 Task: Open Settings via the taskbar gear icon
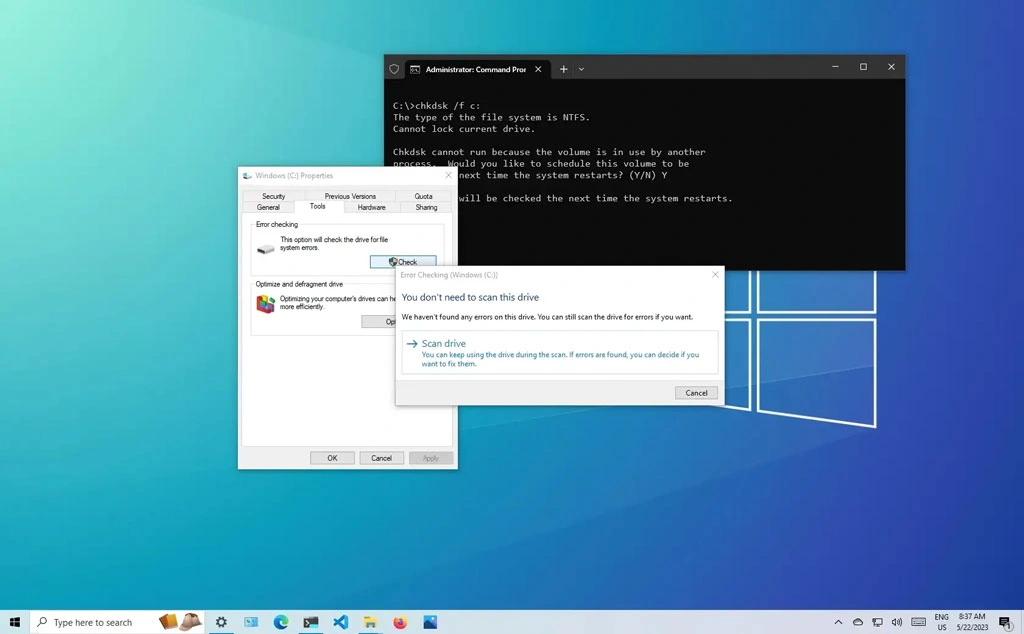point(221,621)
